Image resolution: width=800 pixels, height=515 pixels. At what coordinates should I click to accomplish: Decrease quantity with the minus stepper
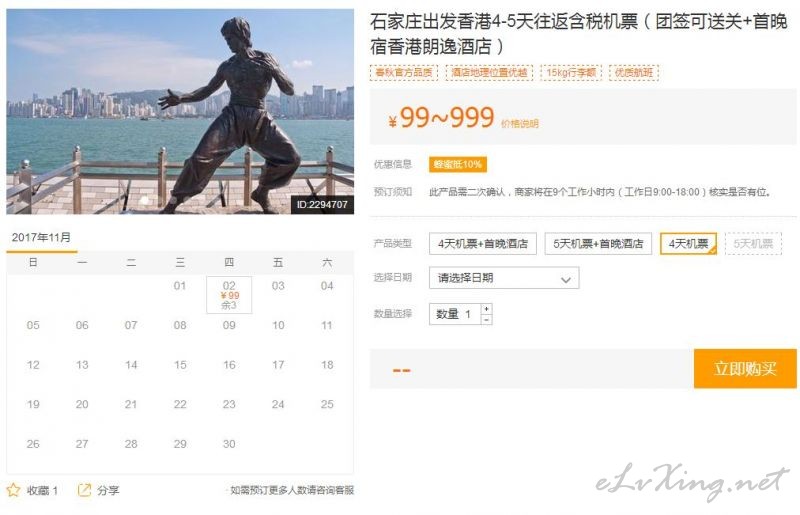coord(486,320)
